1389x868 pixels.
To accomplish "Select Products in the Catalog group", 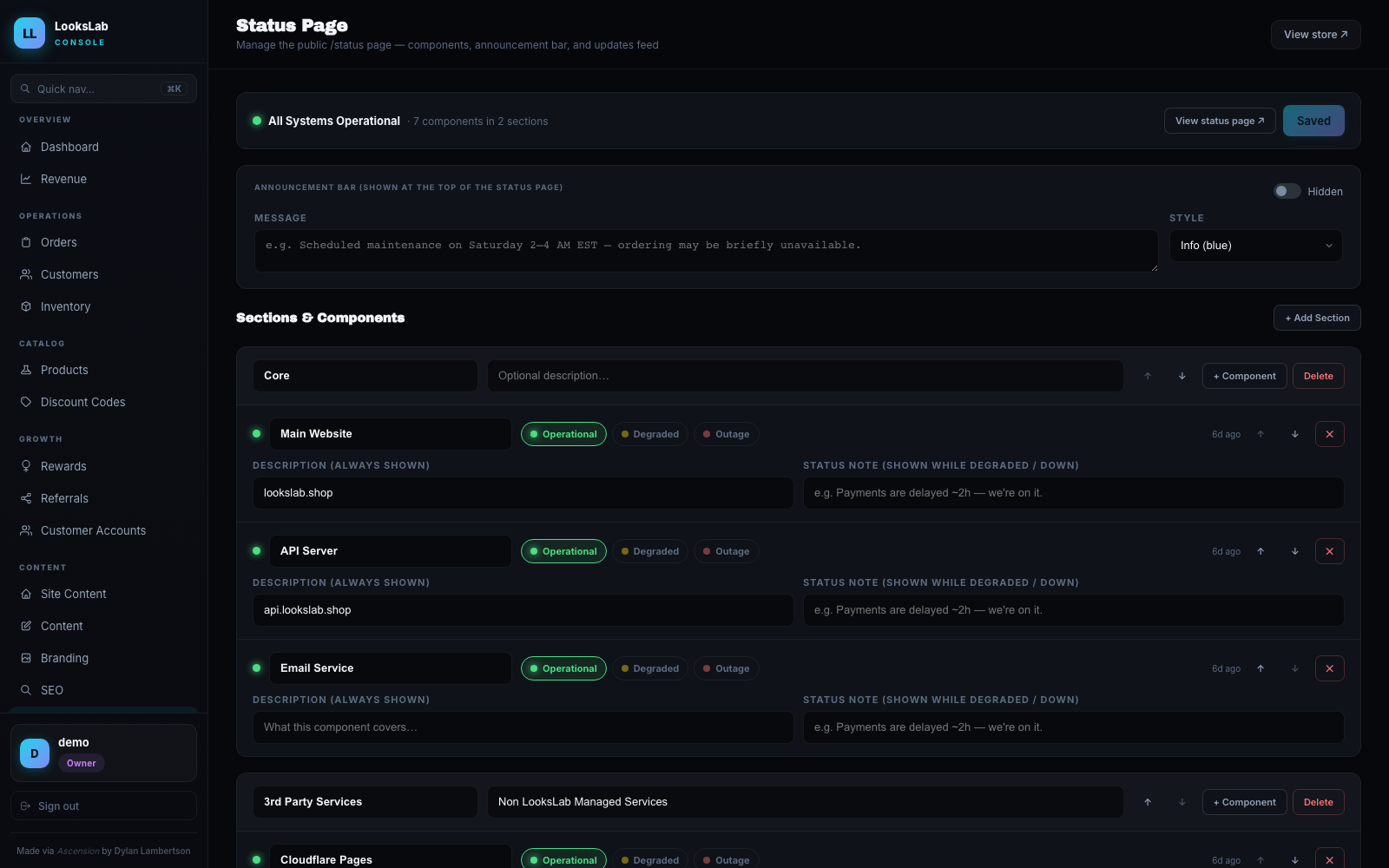I will pos(103,370).
